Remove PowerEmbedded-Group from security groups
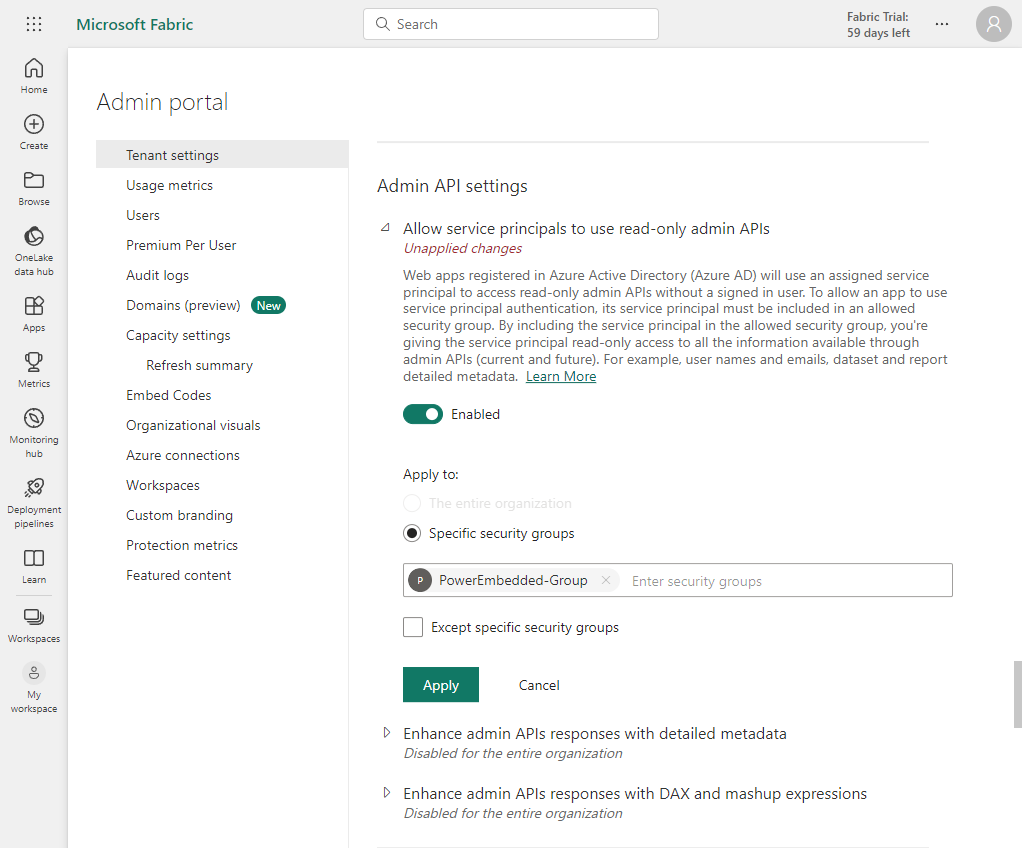The width and height of the screenshot is (1022, 848). pyautogui.click(x=606, y=581)
